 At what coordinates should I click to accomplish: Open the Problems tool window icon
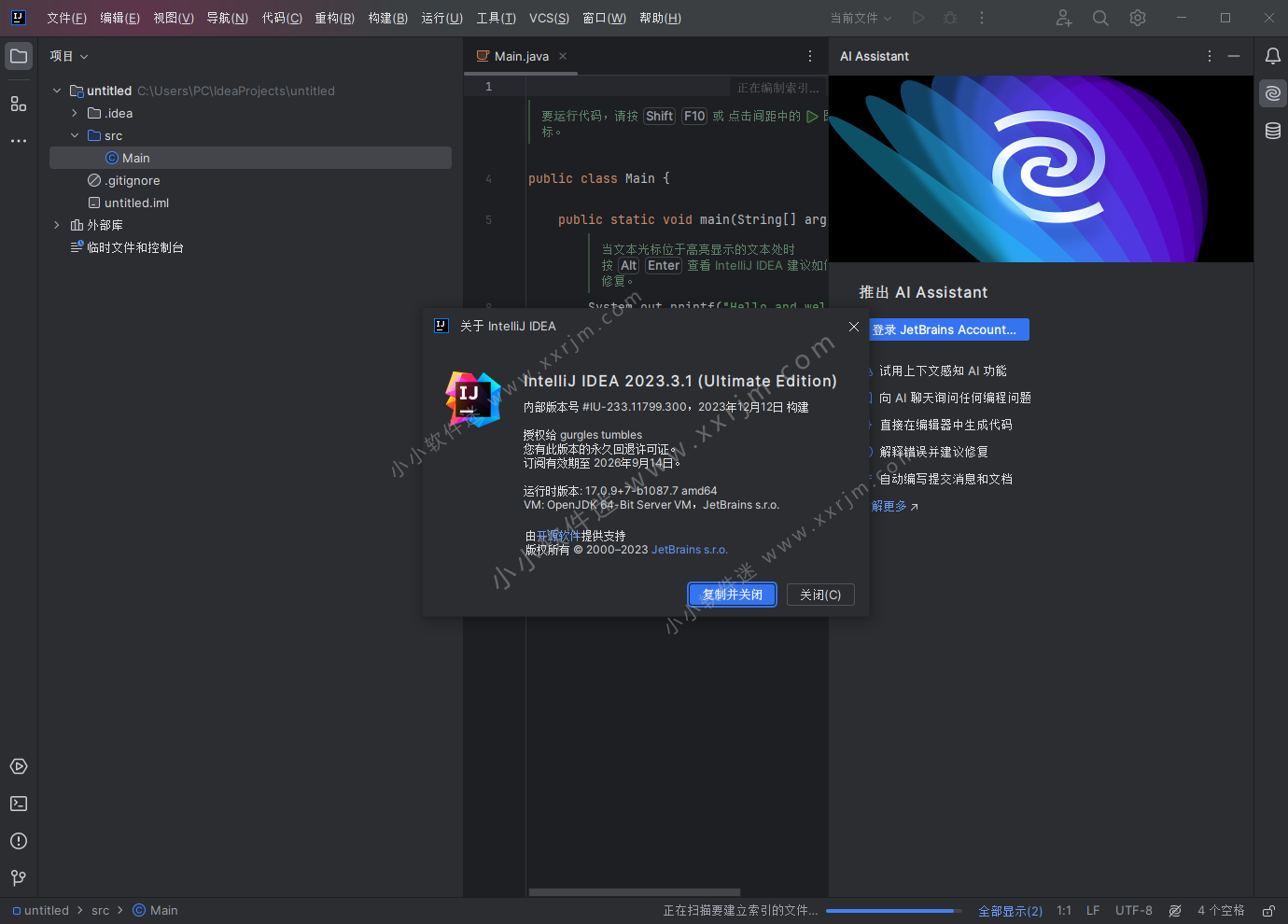[19, 841]
